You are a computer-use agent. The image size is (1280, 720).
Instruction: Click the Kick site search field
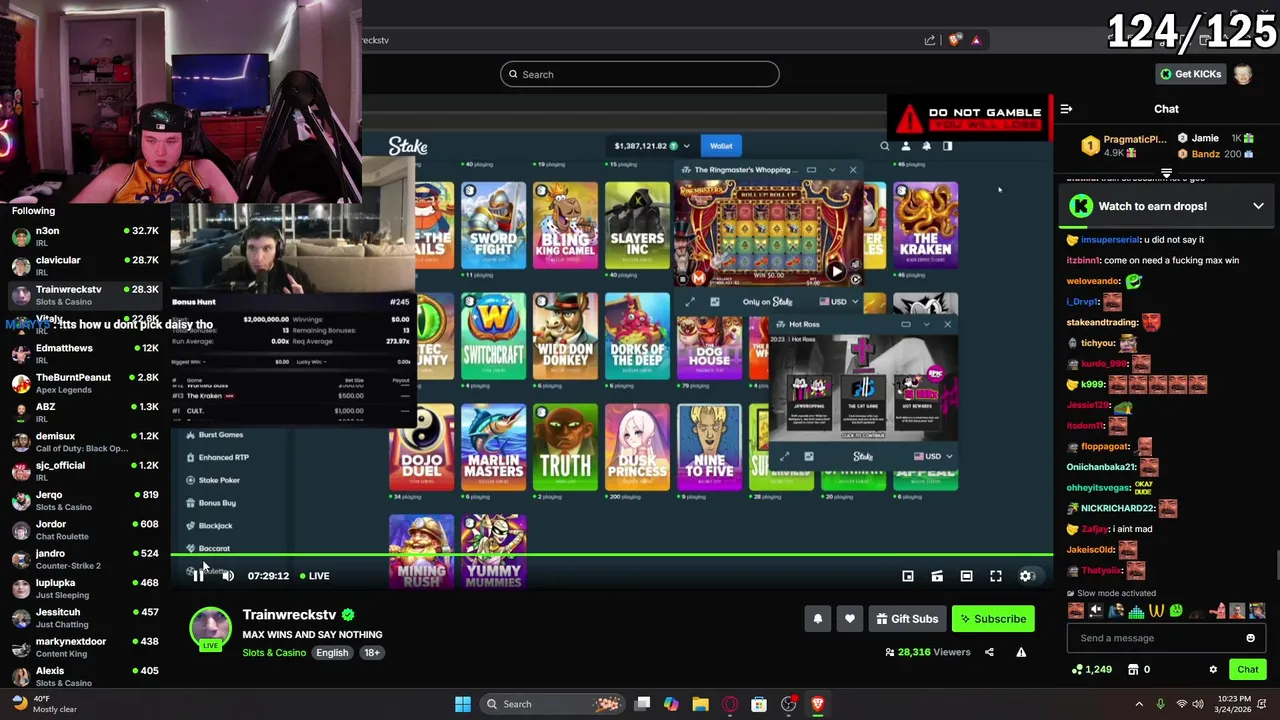point(640,74)
